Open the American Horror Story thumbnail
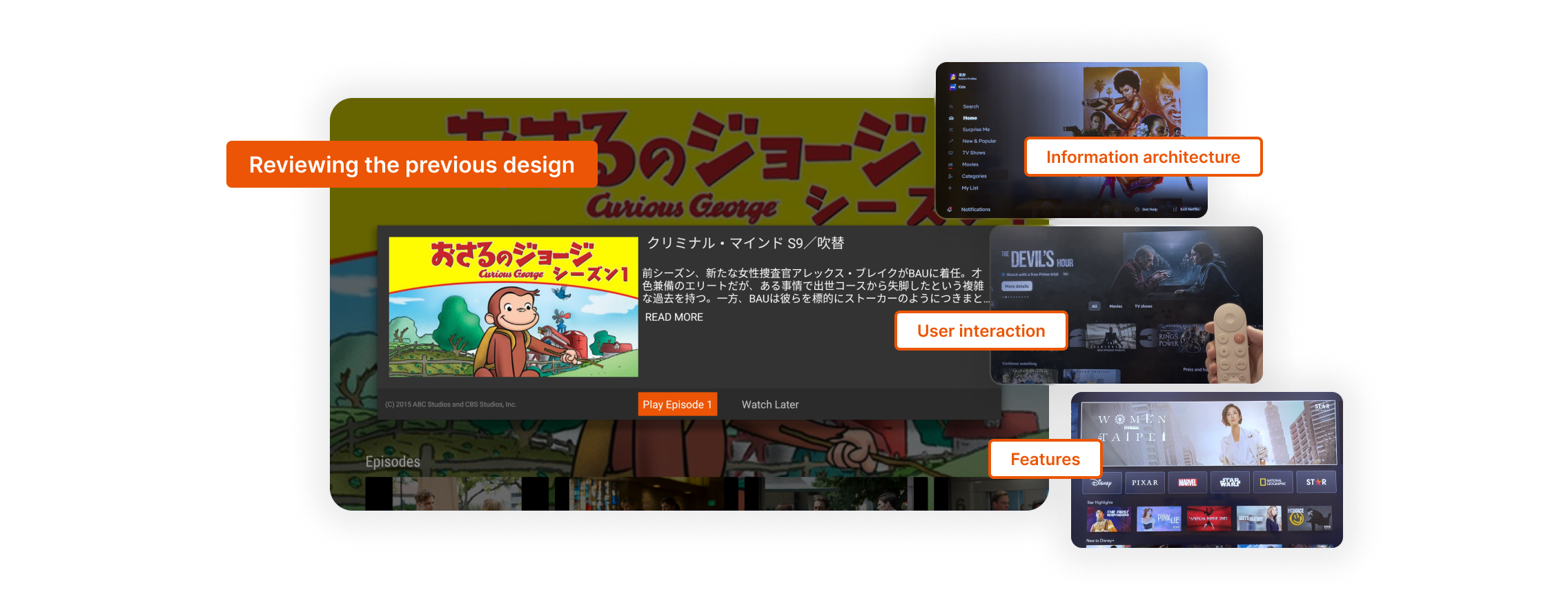Viewport: 1568px width, 610px height. coord(1209,518)
